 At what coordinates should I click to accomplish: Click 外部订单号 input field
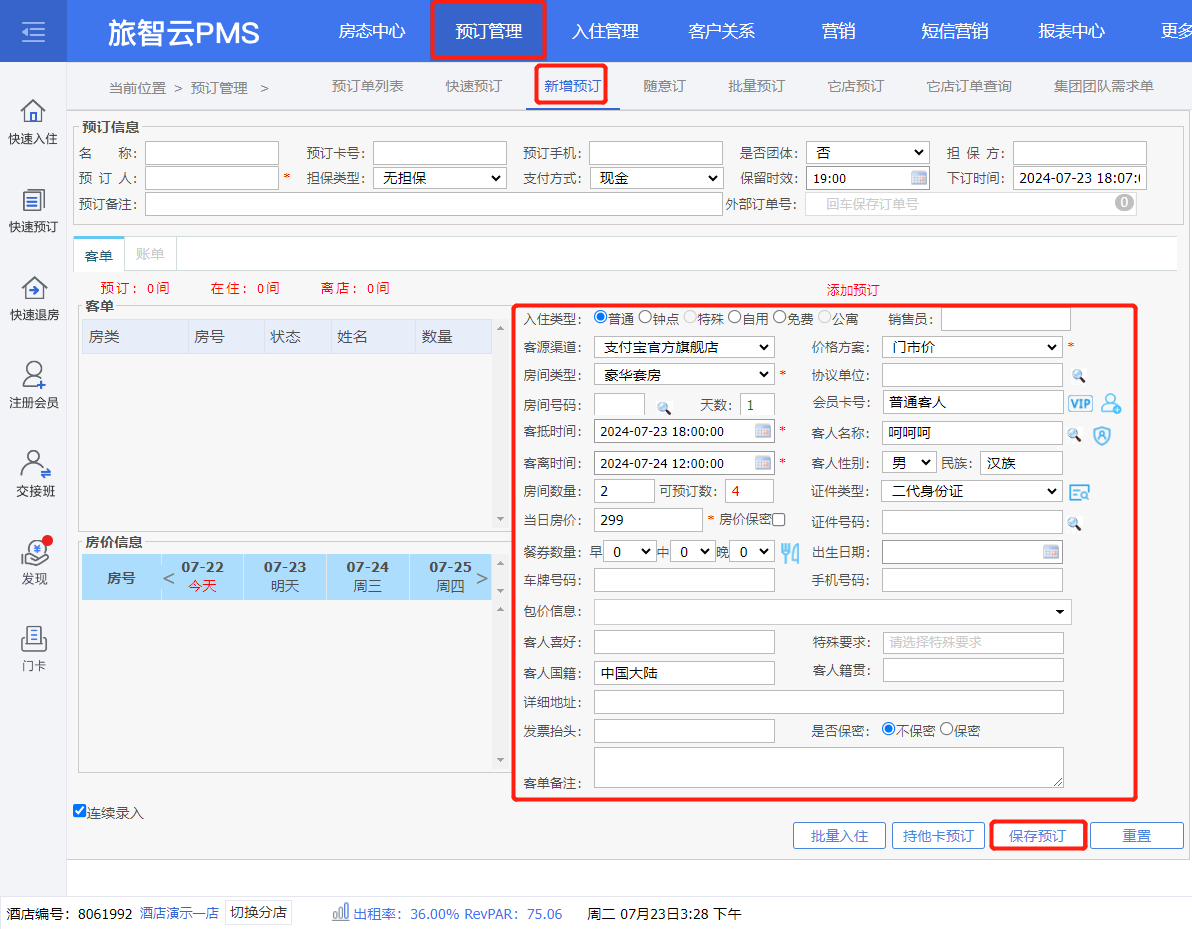971,204
